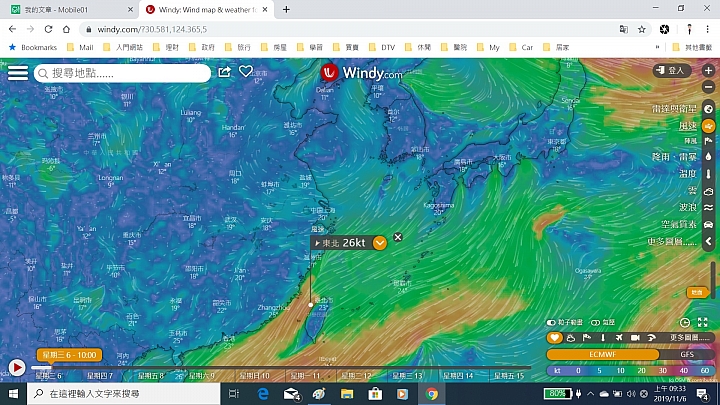Toggle particle animation switch
Image resolution: width=720 pixels, height=405 pixels.
pos(551,322)
